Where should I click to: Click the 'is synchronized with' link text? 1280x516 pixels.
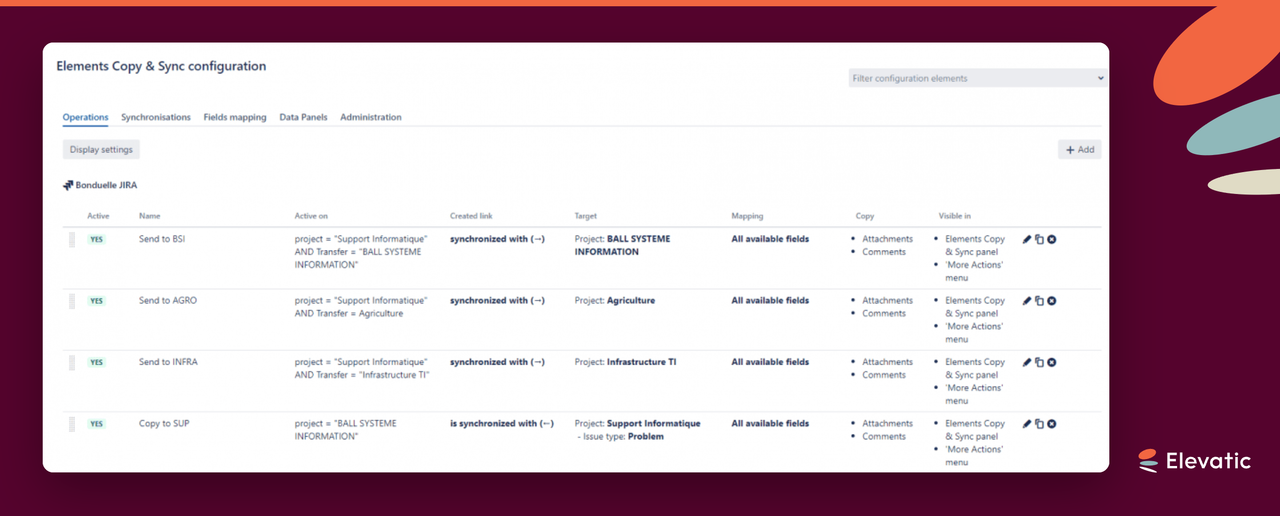(502, 423)
